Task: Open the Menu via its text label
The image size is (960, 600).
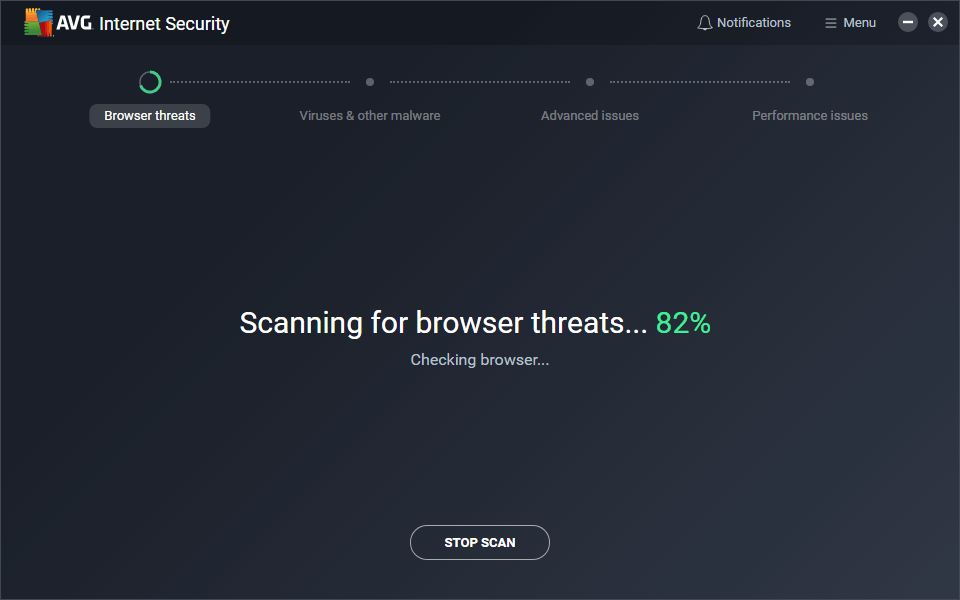Action: 859,23
